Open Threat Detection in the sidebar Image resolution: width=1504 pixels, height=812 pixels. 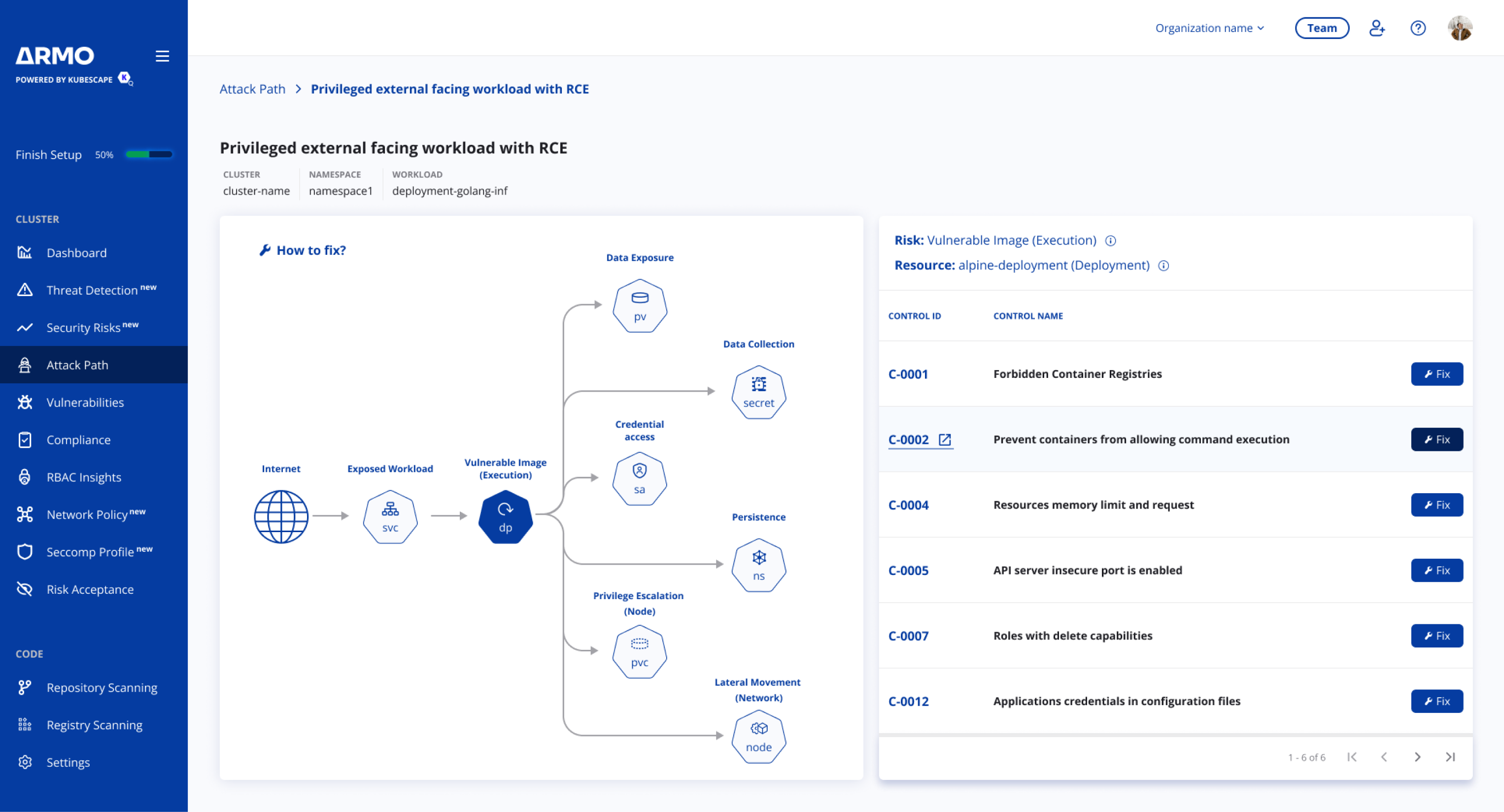click(x=94, y=290)
